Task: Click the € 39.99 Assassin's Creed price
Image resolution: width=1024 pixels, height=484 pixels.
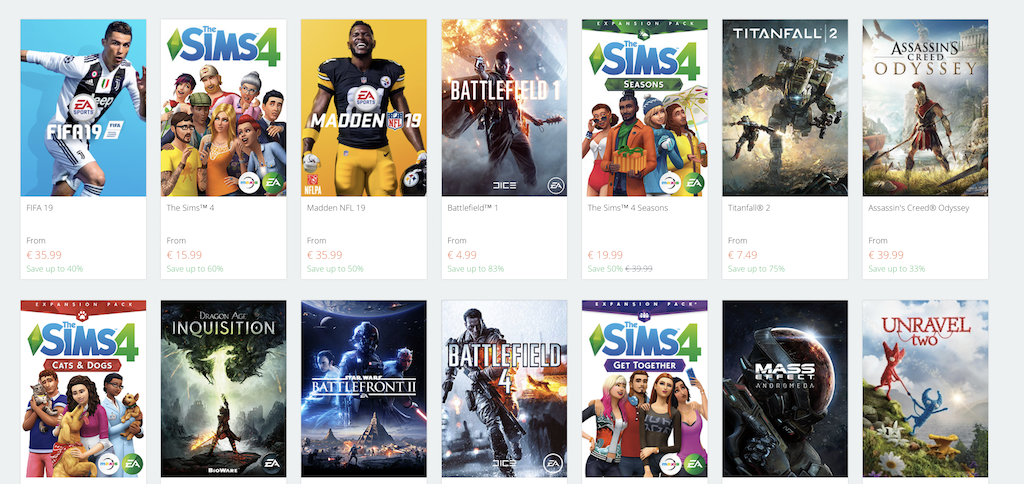Action: coord(886,255)
